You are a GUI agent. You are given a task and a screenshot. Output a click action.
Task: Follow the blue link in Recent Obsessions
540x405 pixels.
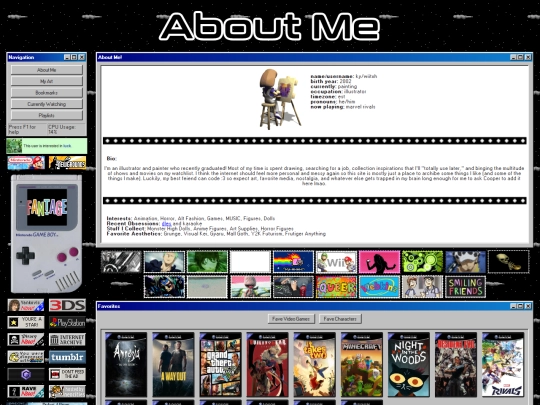click(166, 224)
